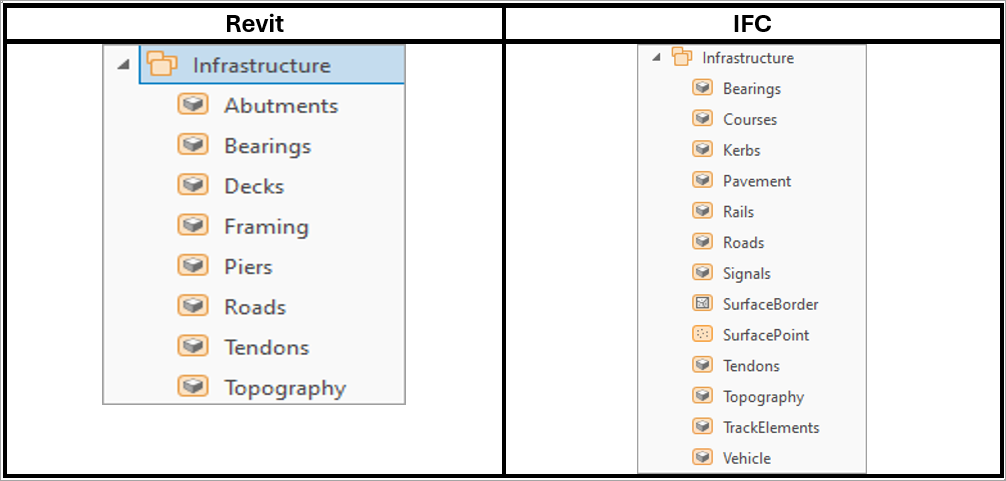Click the Revit Infrastructure group layer icon
The width and height of the screenshot is (1006, 481).
coord(160,65)
